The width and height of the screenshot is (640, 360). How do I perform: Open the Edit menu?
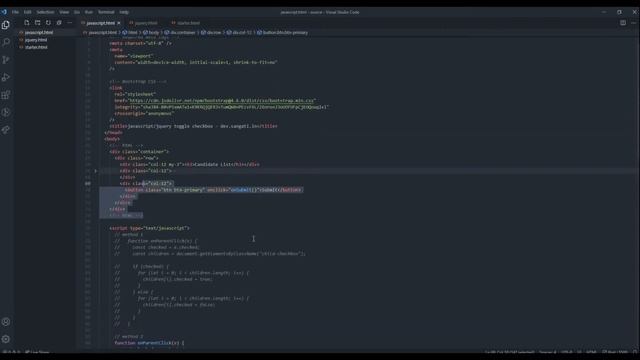pyautogui.click(x=27, y=12)
